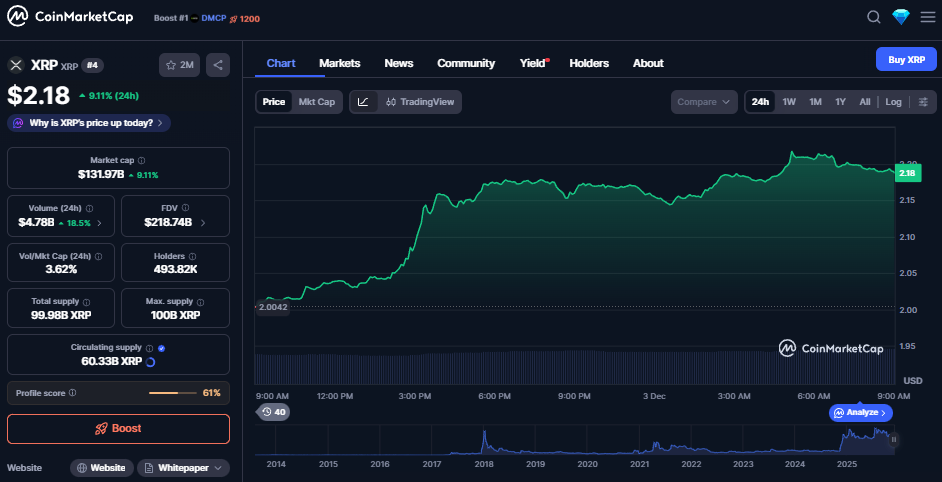Image resolution: width=942 pixels, height=482 pixels.
Task: Click the Buy XRP button
Action: [x=906, y=59]
